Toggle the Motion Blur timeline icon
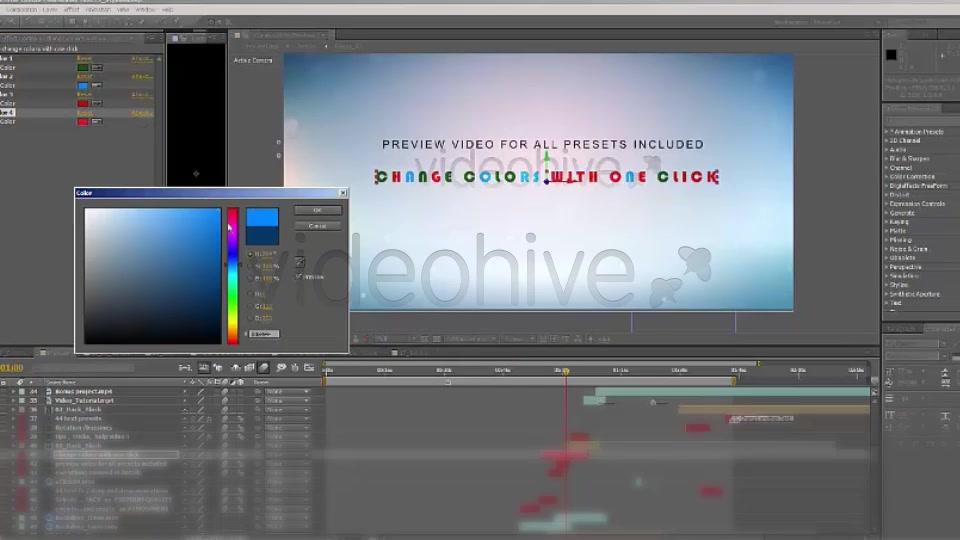Screen dimensions: 960x540 pyautogui.click(x=264, y=367)
